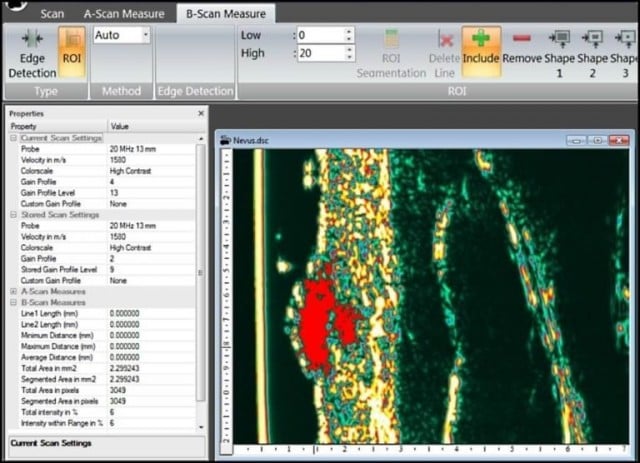This screenshot has width=640, height=463.
Task: Click the Nevus.dsc window title
Action: [x=251, y=140]
